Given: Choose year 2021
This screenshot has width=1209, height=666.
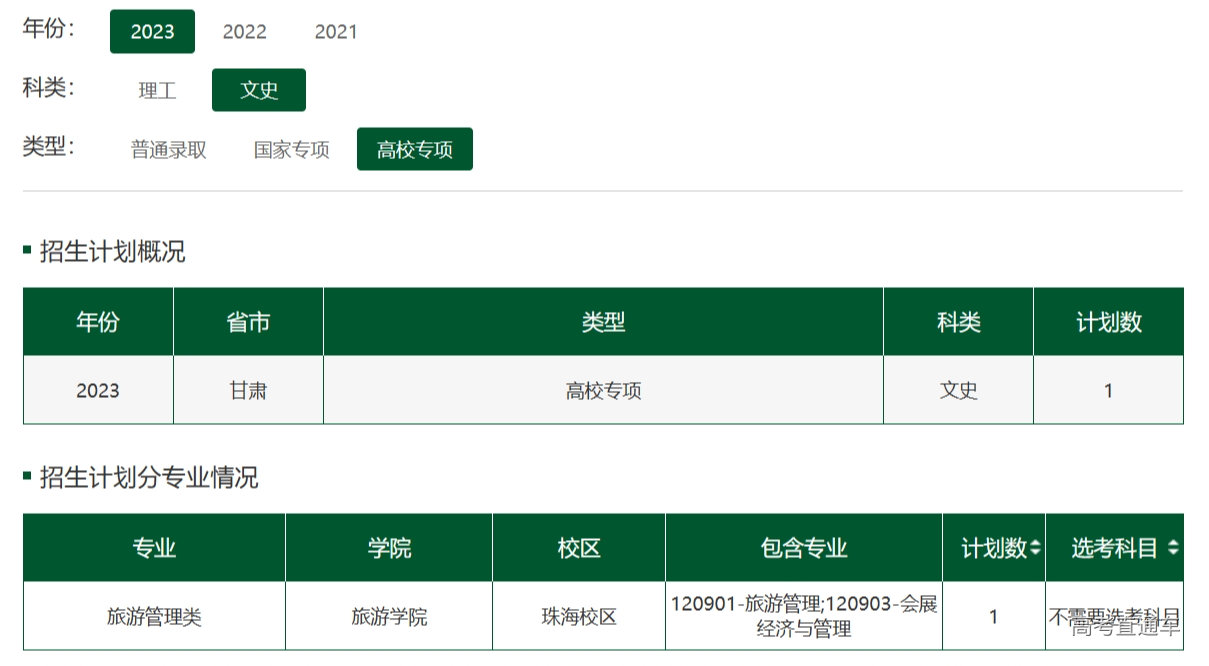Looking at the screenshot, I should tap(336, 31).
